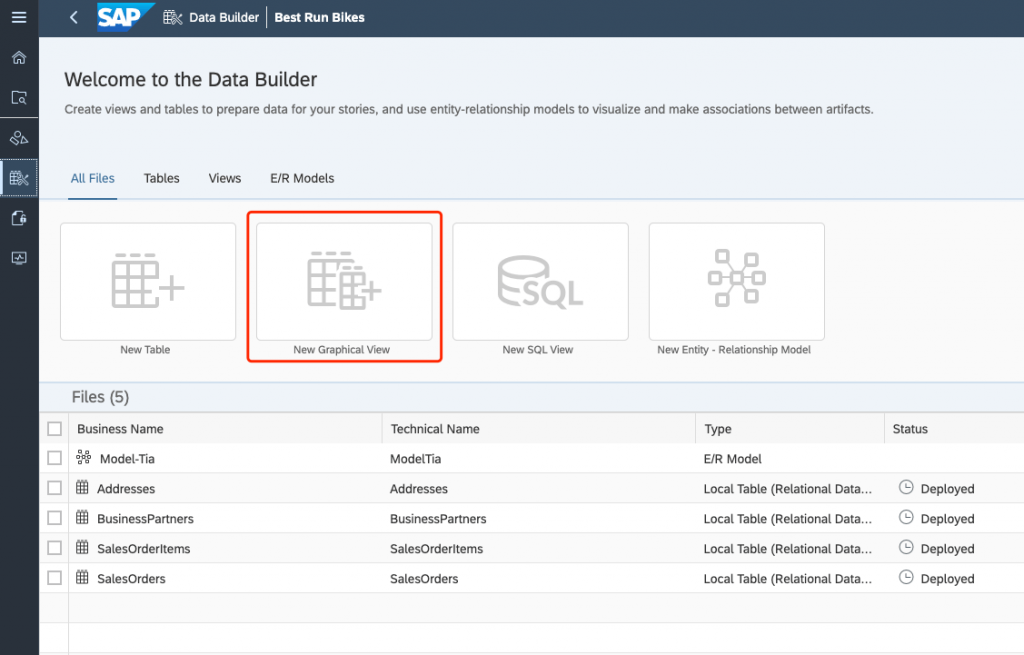The height and width of the screenshot is (655, 1024).
Task: Check the Addresses row checkbox
Action: (x=55, y=488)
